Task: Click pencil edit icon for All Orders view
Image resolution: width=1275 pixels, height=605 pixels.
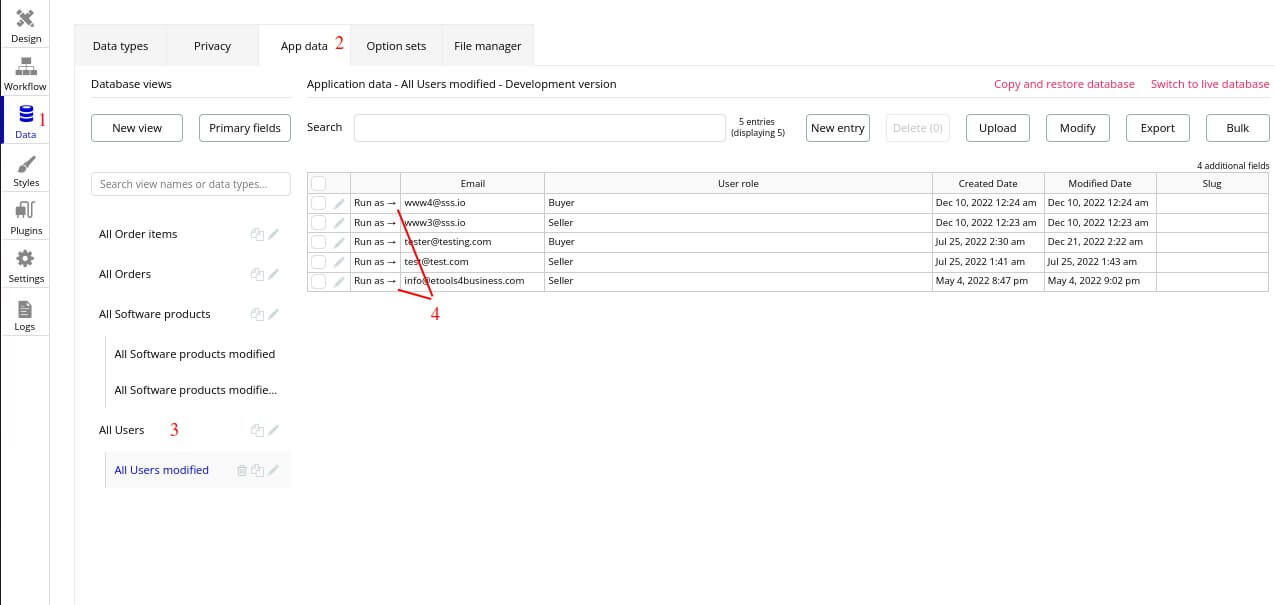Action: [274, 274]
